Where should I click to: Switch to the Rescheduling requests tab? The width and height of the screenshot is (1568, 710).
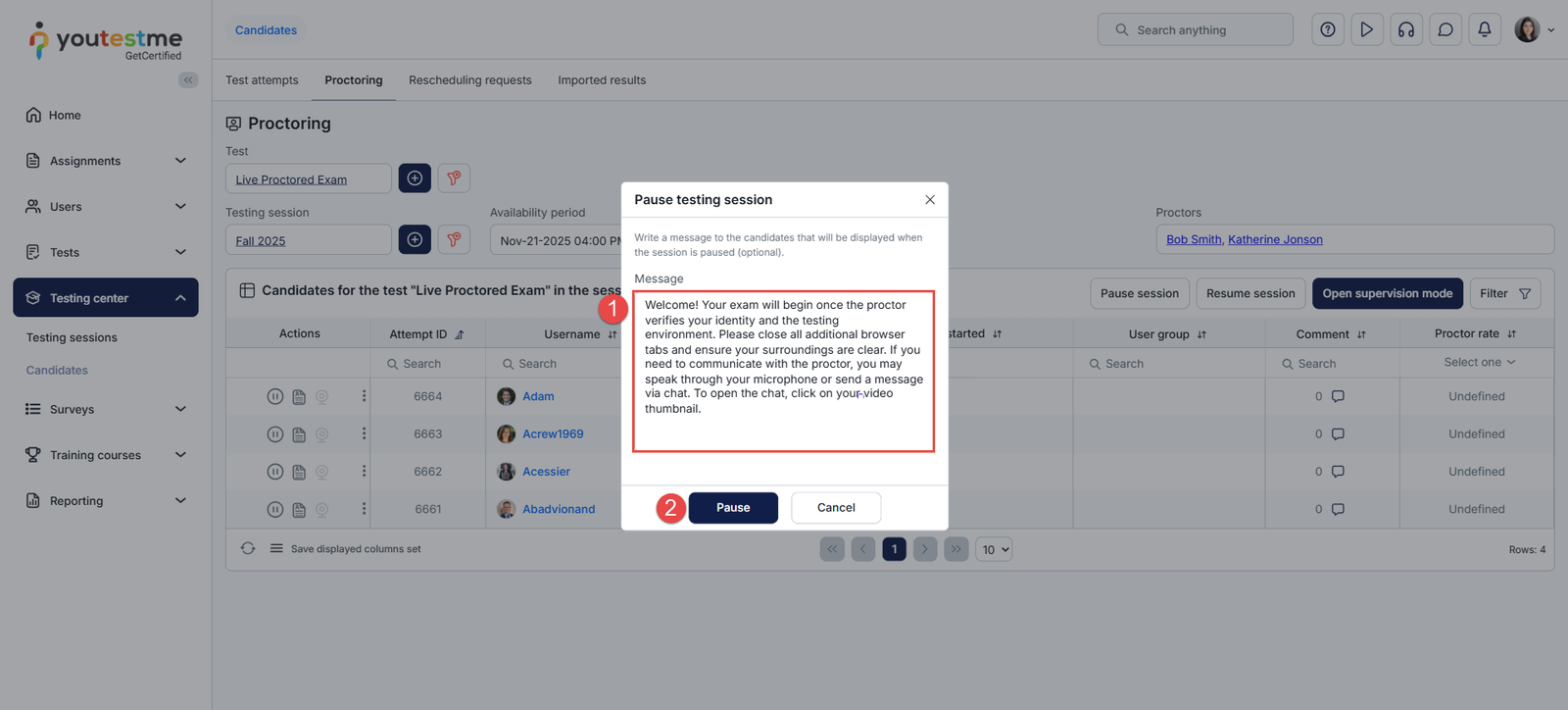coord(470,80)
